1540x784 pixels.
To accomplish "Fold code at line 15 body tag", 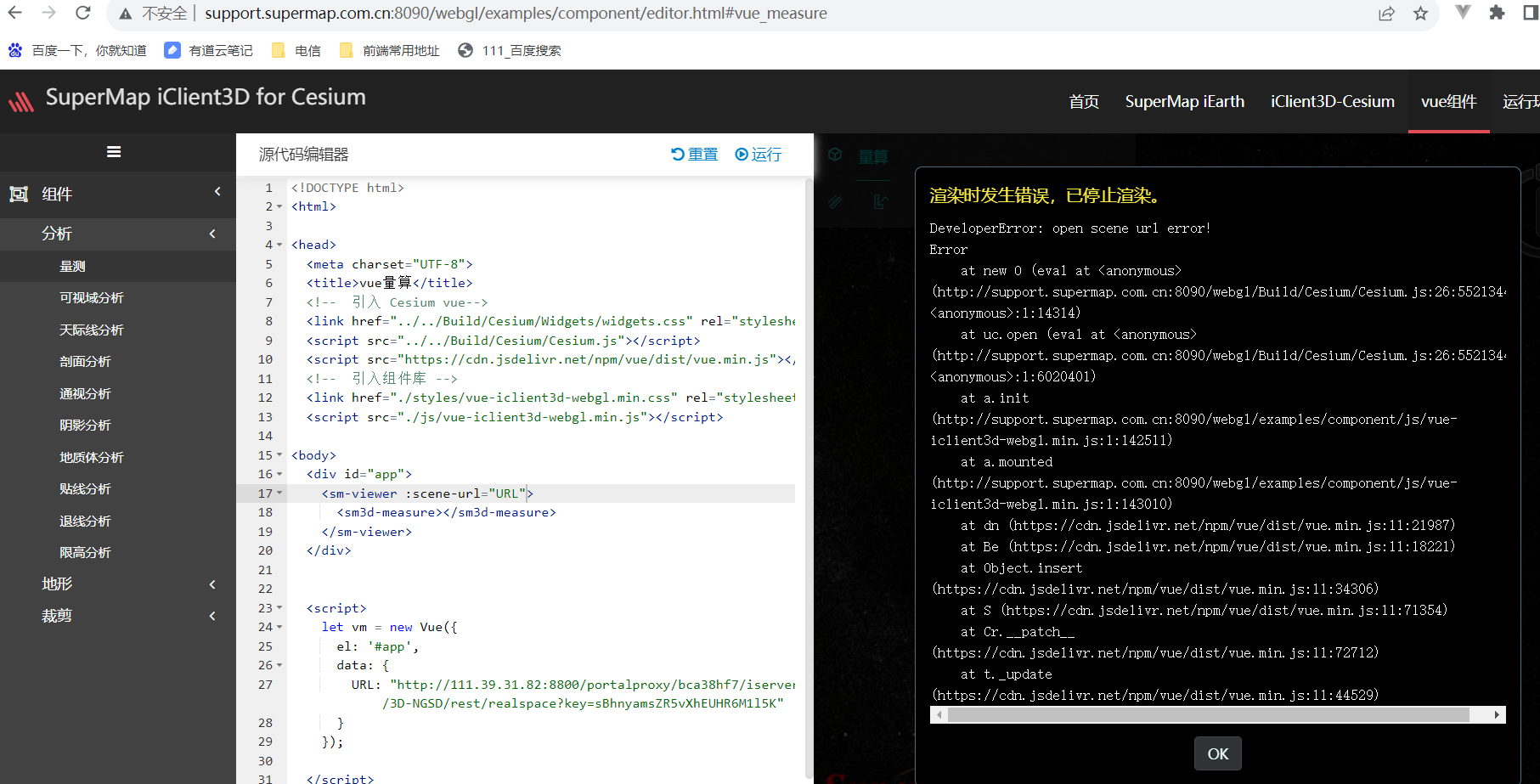I will point(279,455).
